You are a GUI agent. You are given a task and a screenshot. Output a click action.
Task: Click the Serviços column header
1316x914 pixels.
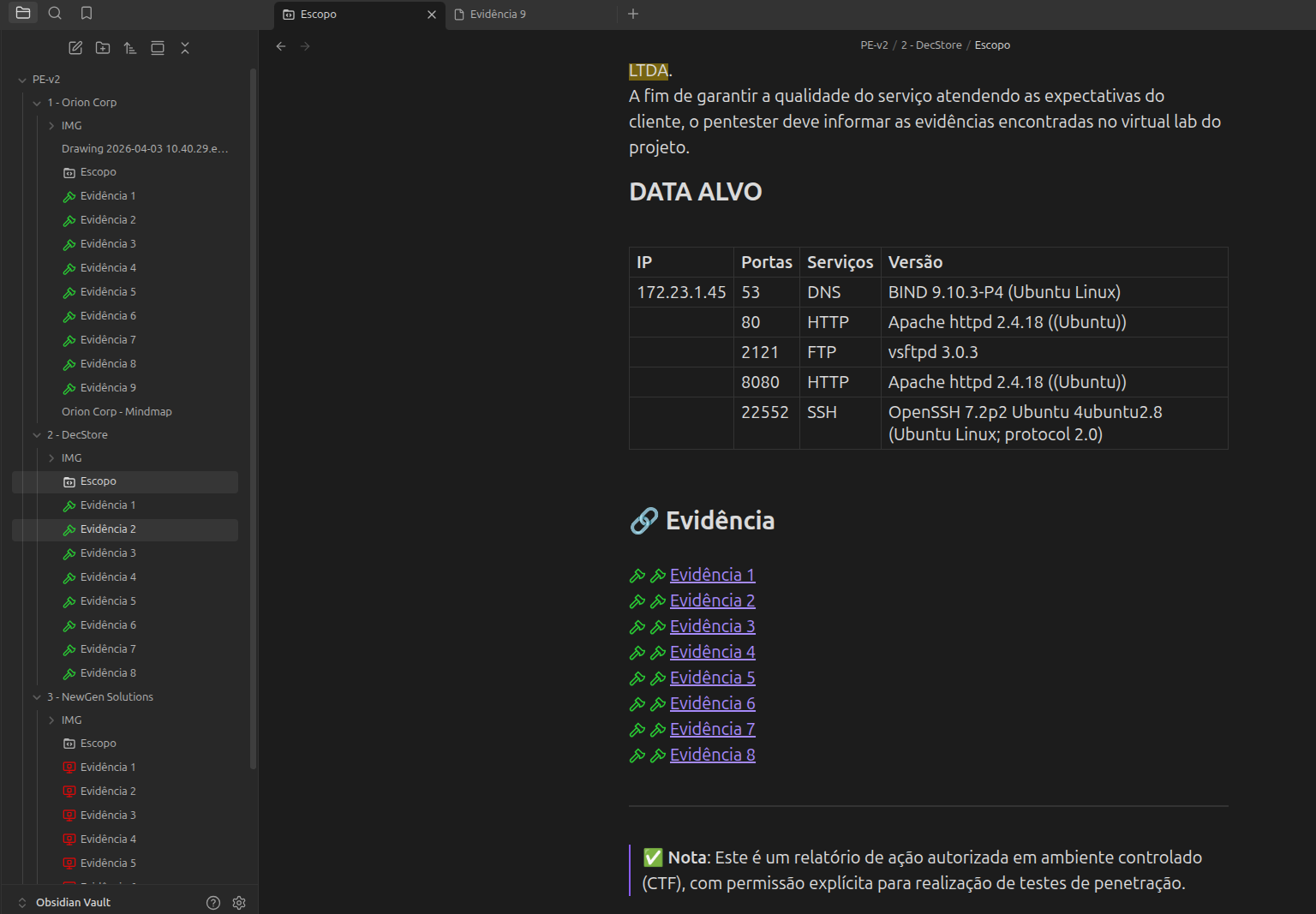pos(840,262)
